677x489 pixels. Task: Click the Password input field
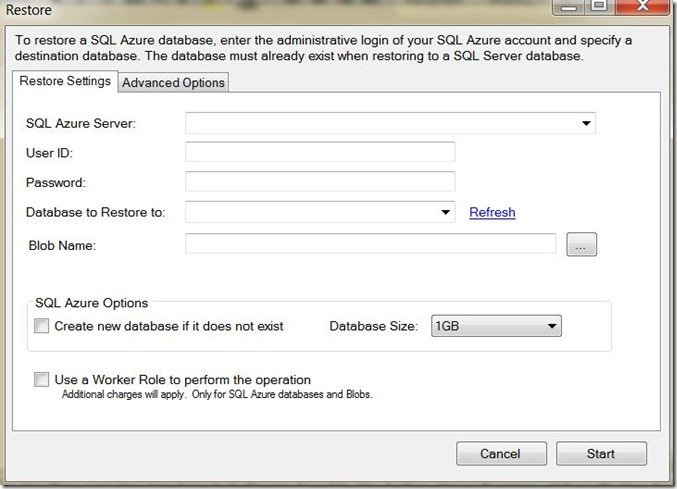click(320, 182)
